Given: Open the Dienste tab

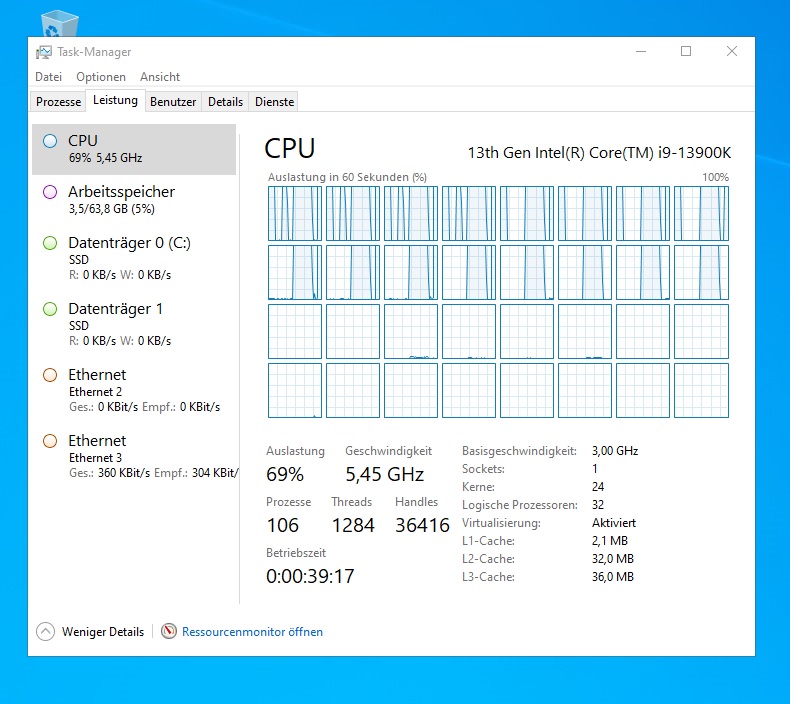Looking at the screenshot, I should pyautogui.click(x=275, y=101).
